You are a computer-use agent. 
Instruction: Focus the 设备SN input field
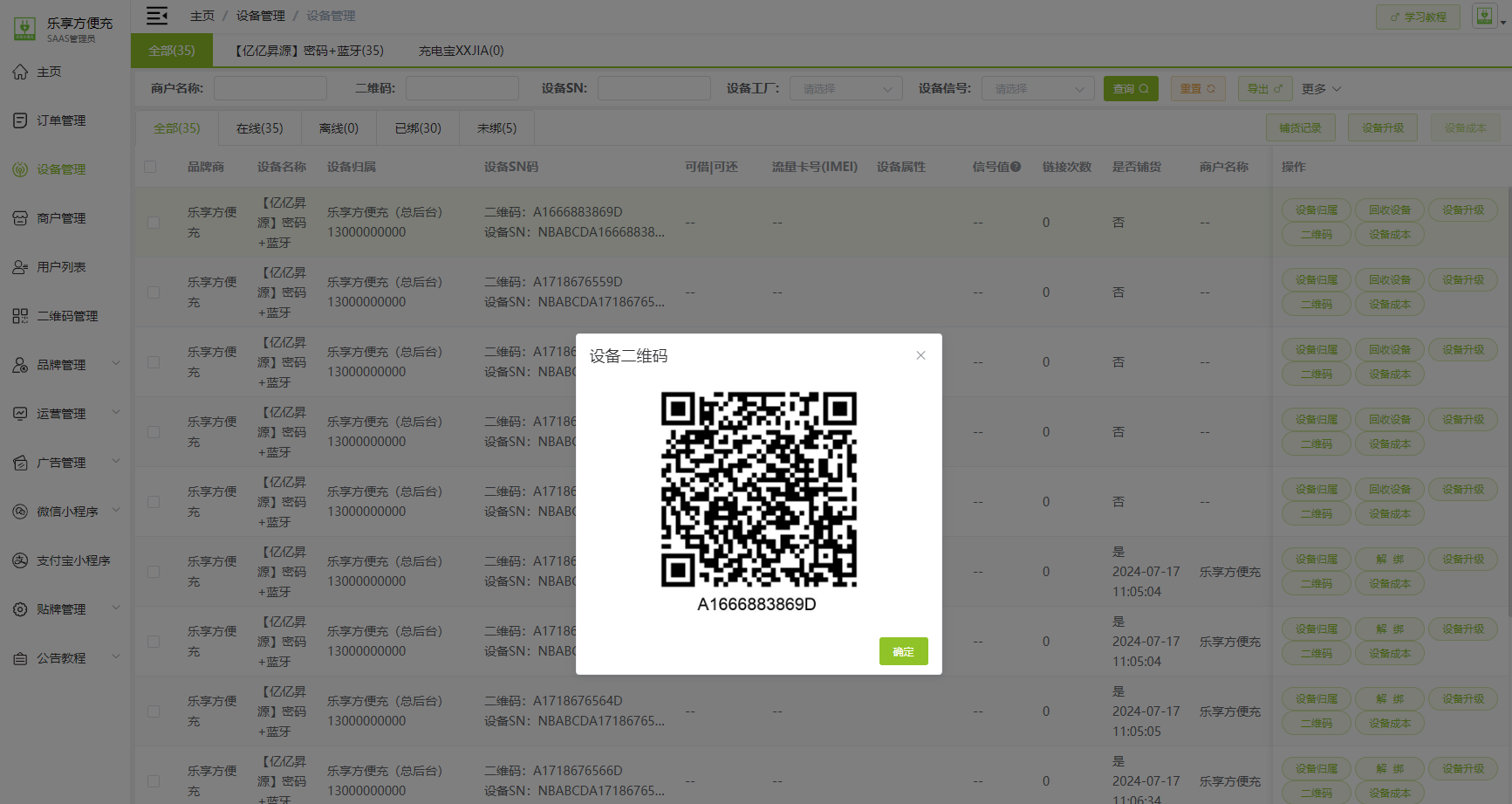point(654,88)
